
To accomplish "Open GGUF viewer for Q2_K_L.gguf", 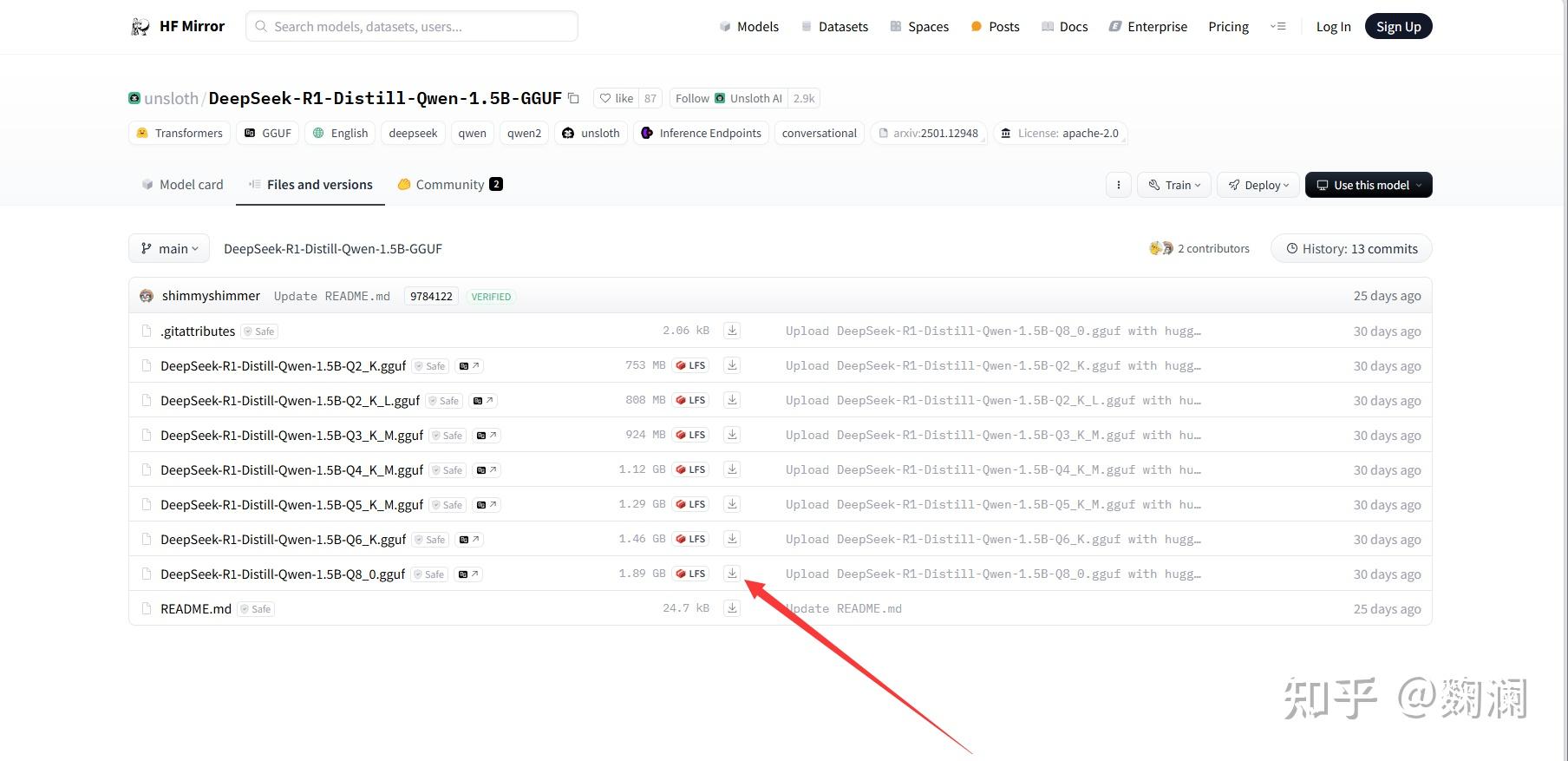I will pos(483,401).
